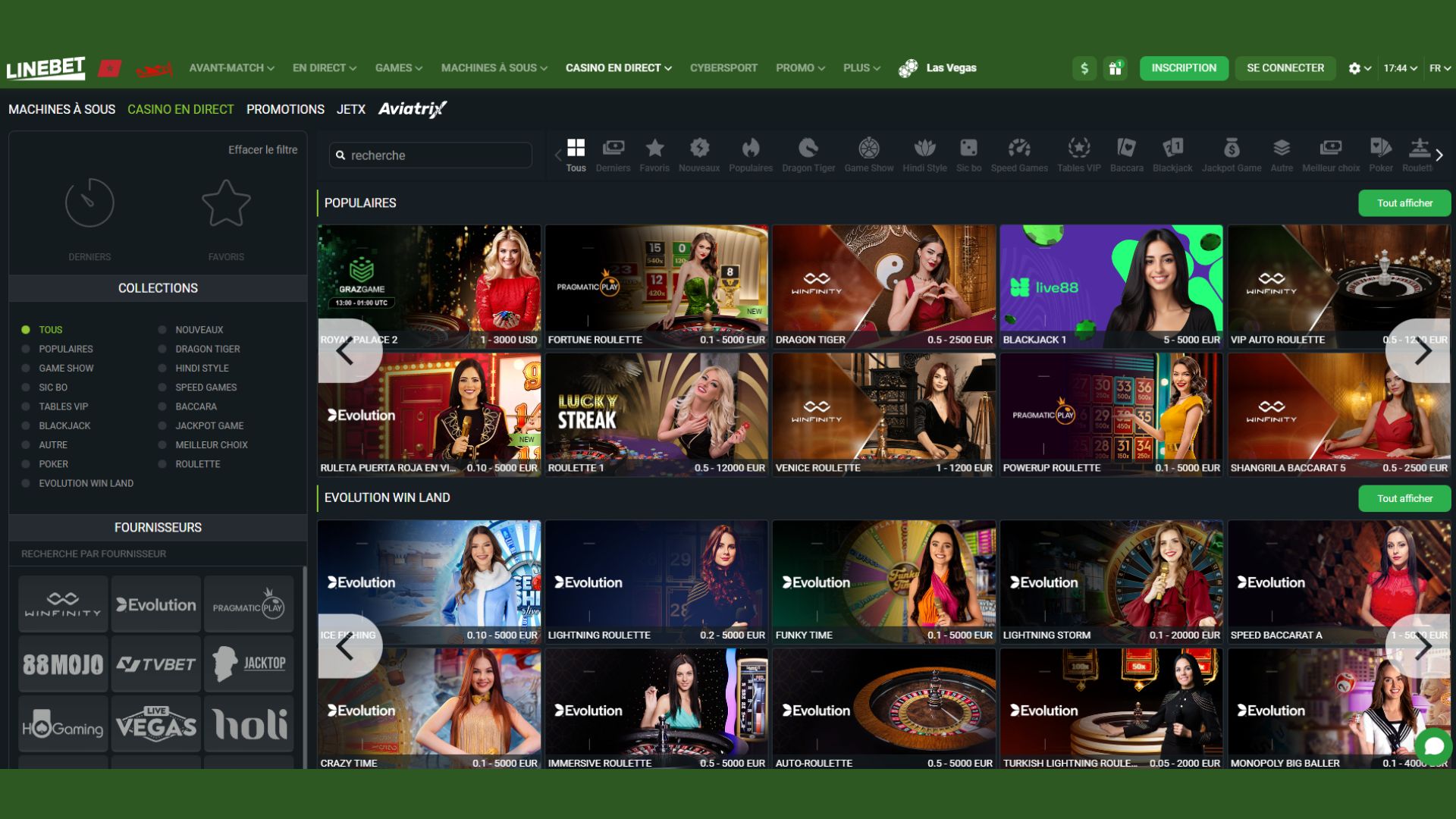Click the Favoris star icon
Viewport: 1456px width, 819px height.
654,148
